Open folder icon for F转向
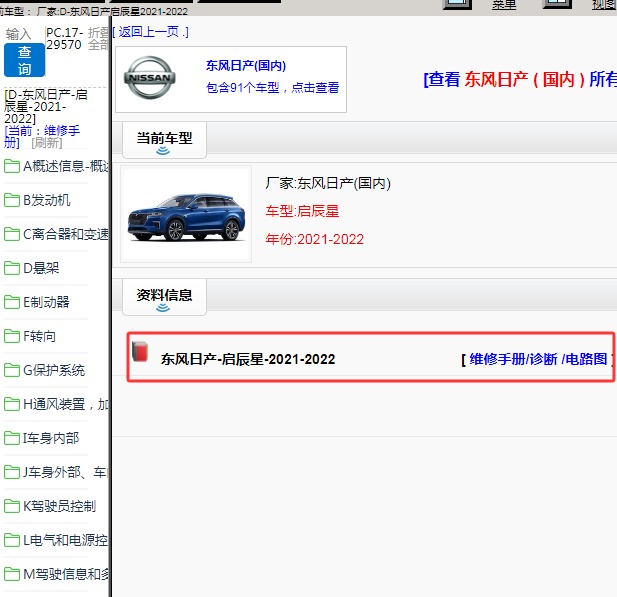The image size is (617, 597). pos(12,336)
